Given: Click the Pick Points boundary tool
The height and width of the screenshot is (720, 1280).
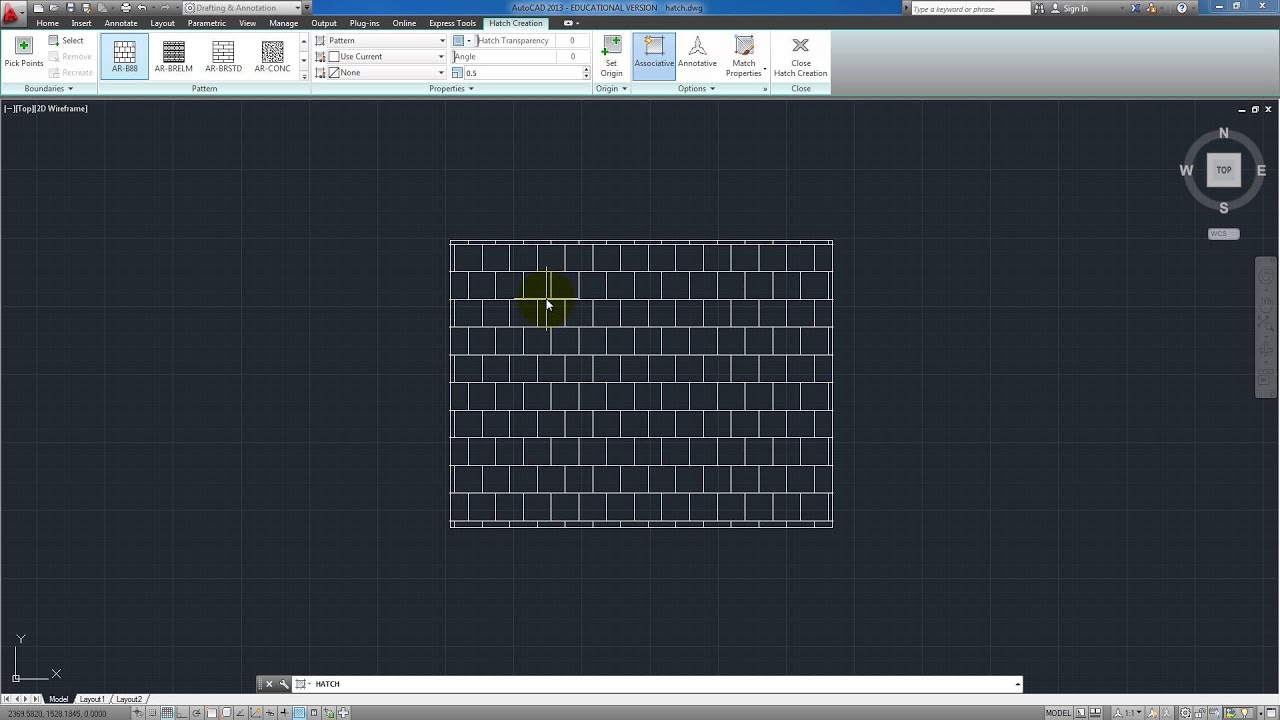Looking at the screenshot, I should tap(24, 53).
